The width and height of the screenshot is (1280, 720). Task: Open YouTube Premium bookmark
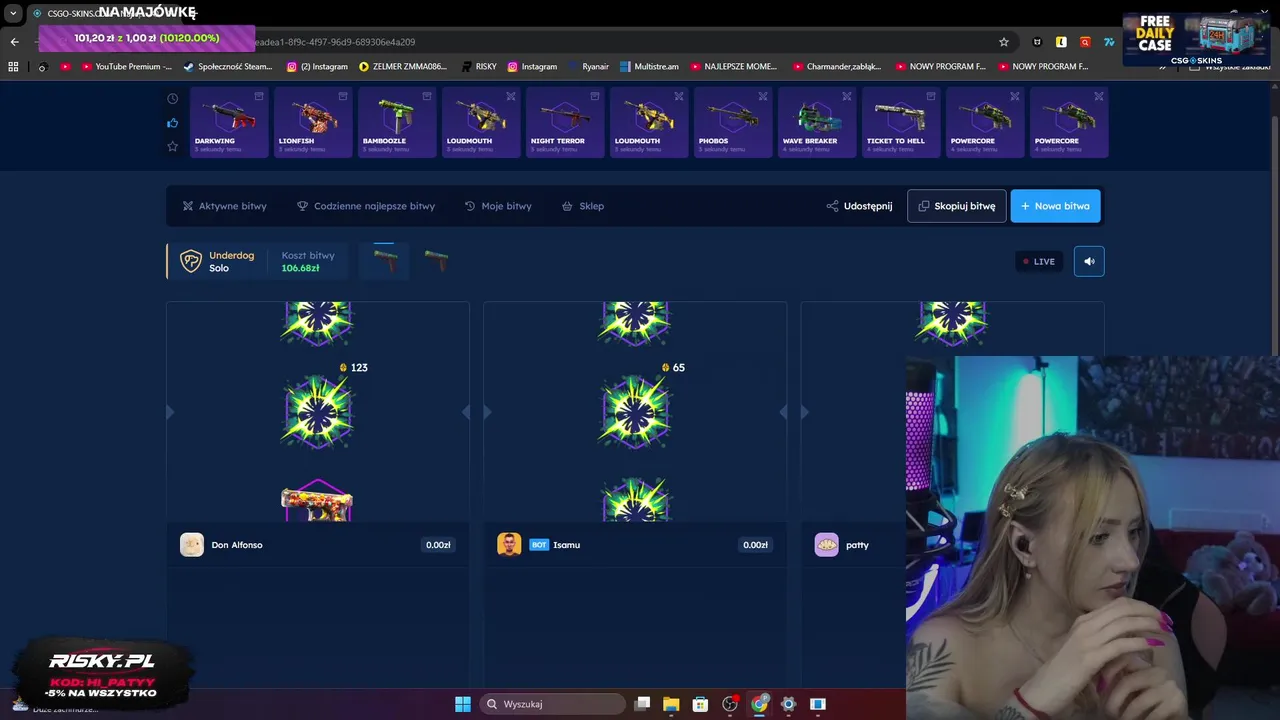127,66
